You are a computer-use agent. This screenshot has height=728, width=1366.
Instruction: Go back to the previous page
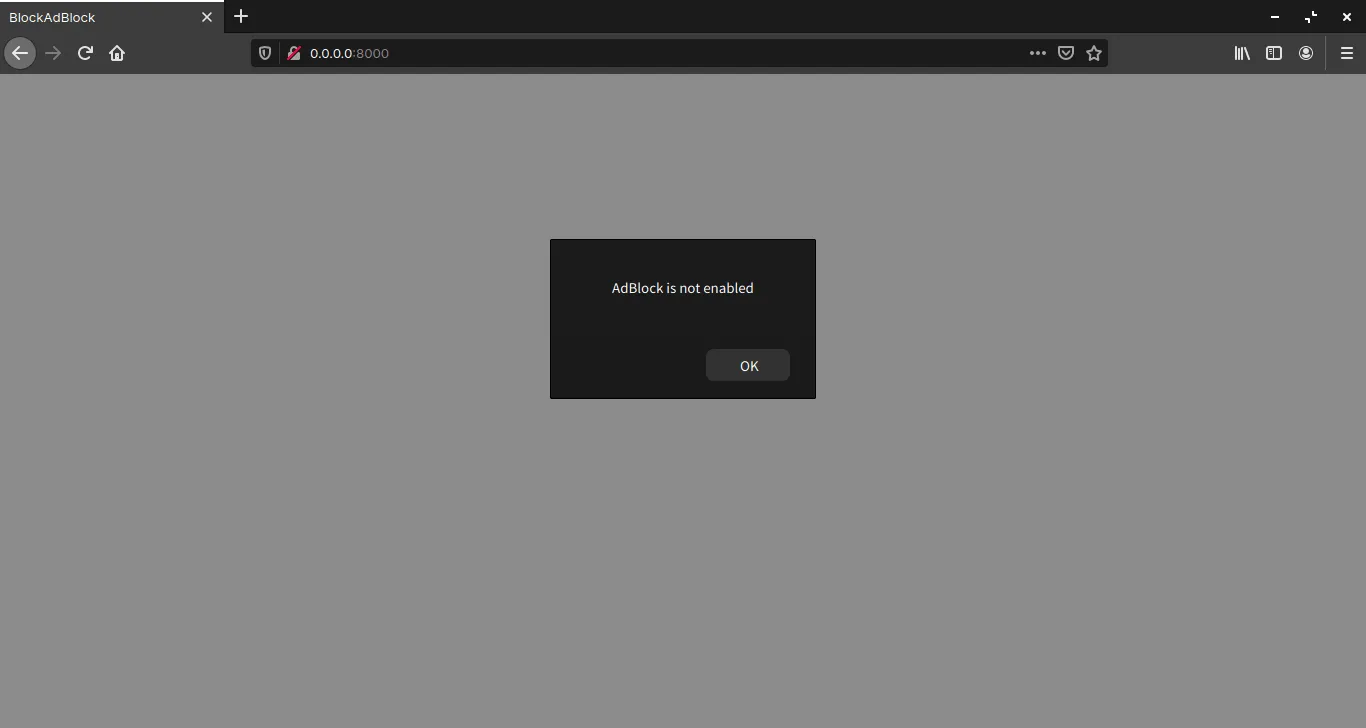click(20, 53)
